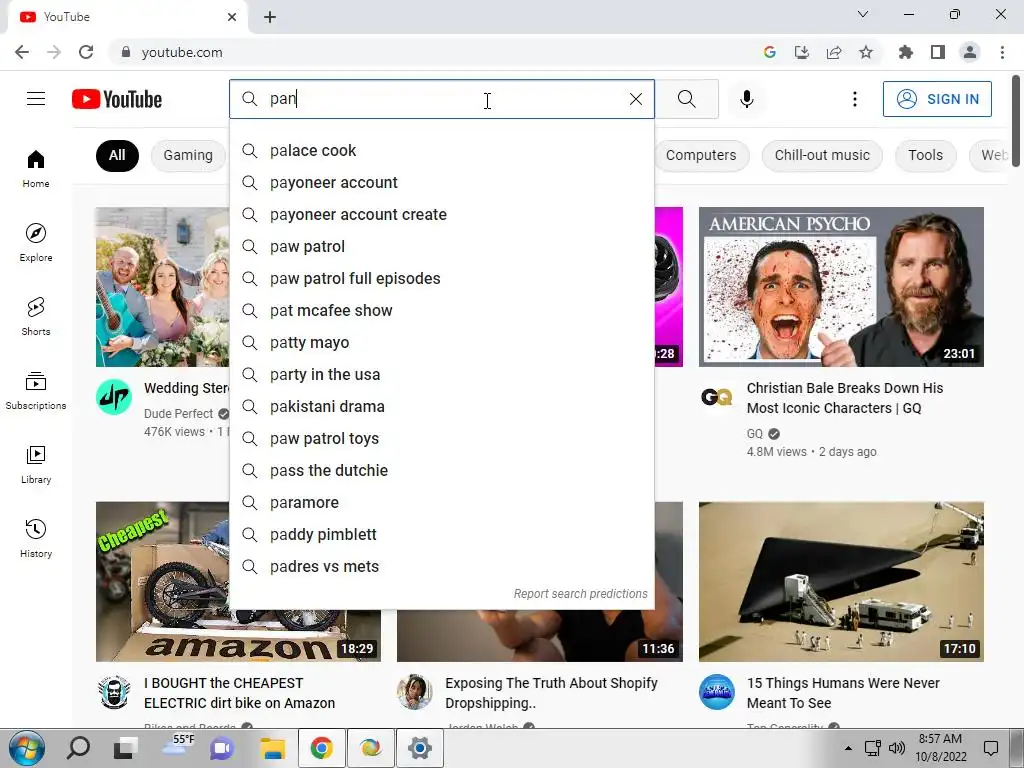Select the Tools filter chip
Image resolution: width=1024 pixels, height=768 pixels.
click(x=925, y=155)
